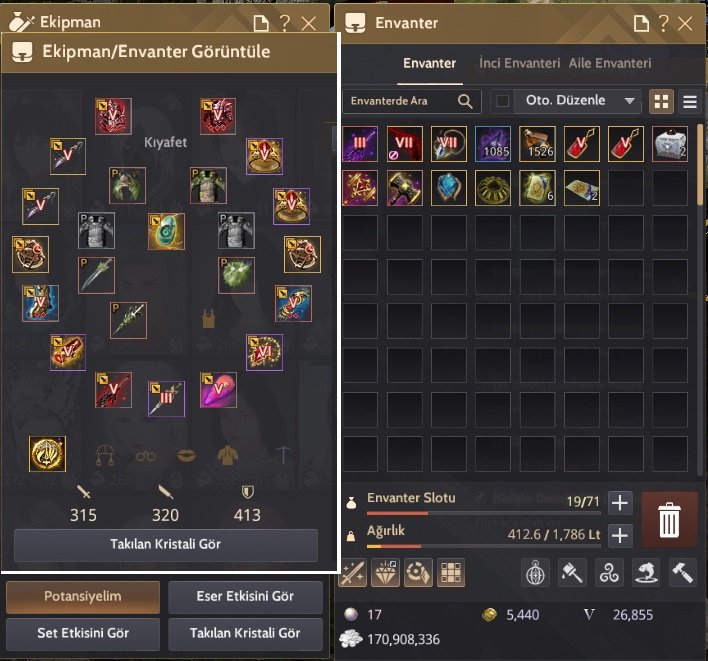The height and width of the screenshot is (661, 708).
Task: Click the Eser Etkisini Gör button
Action: pos(245,596)
